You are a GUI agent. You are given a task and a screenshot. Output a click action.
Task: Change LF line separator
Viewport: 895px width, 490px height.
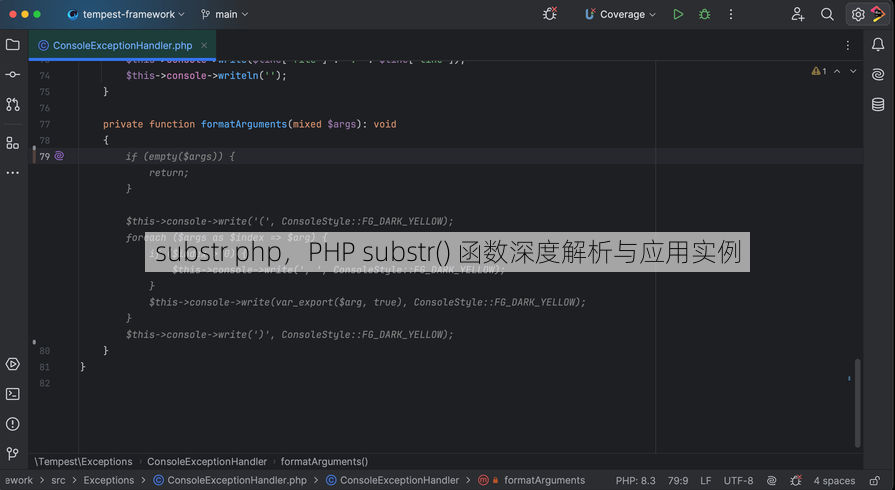pos(705,481)
